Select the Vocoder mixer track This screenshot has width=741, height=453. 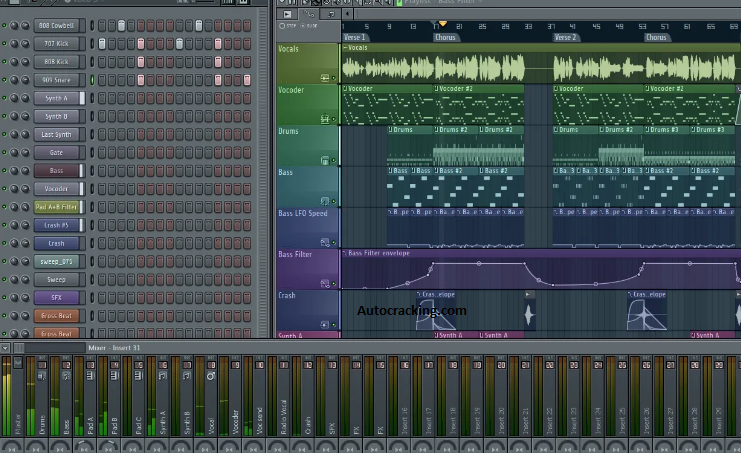[231, 397]
